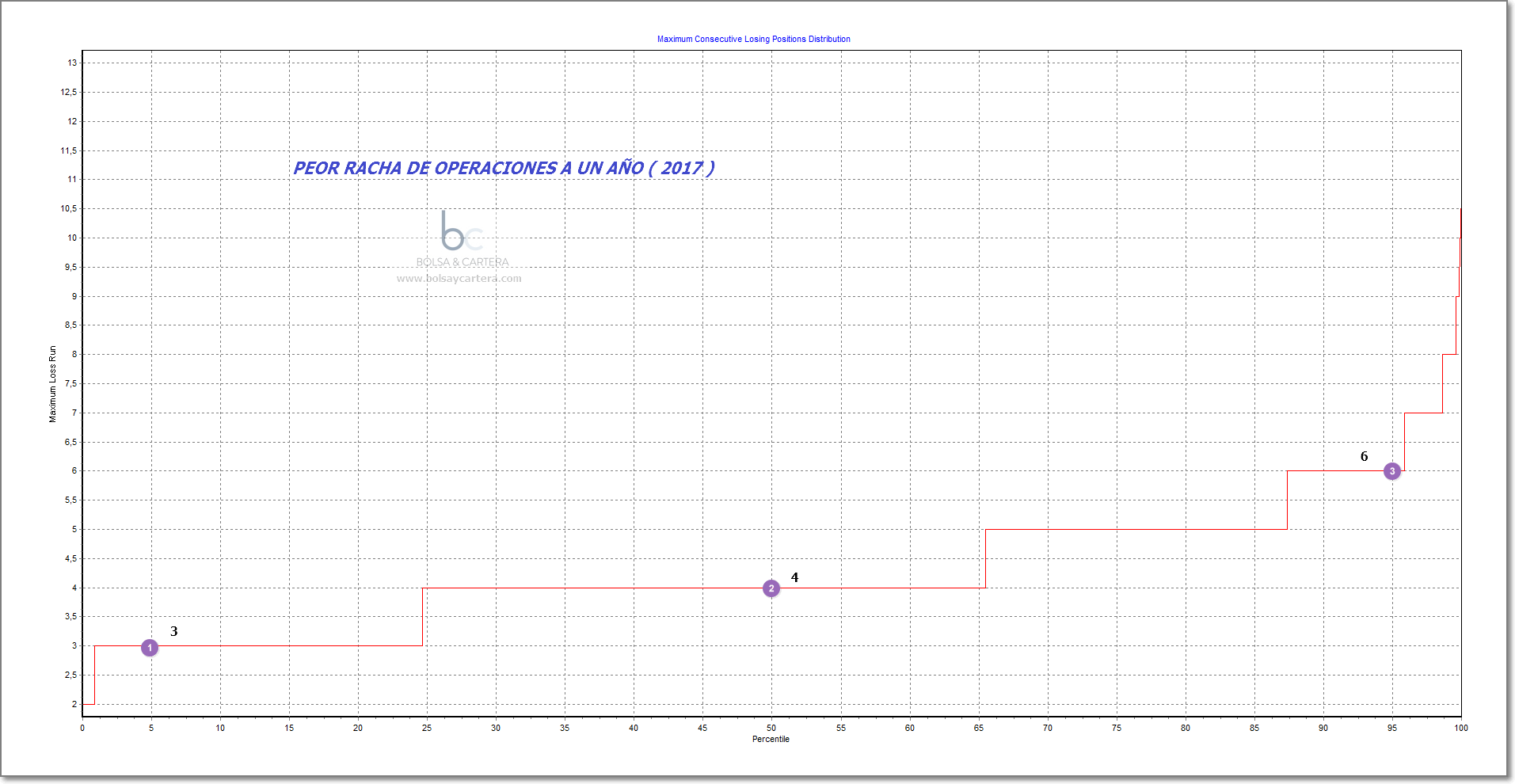Click the 'PEOR RACHA DE OPERACIONES' heading

coord(504,168)
